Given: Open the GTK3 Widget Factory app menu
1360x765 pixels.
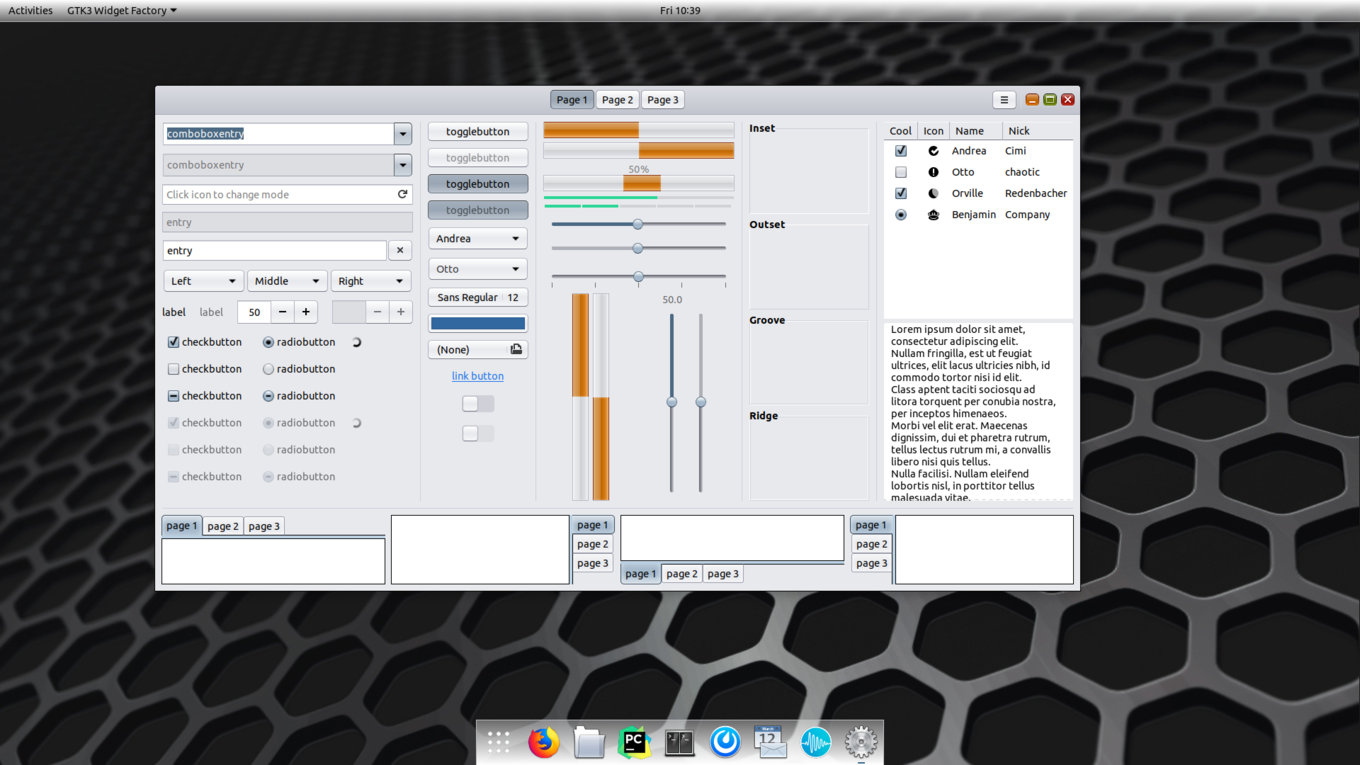Looking at the screenshot, I should 122,10.
